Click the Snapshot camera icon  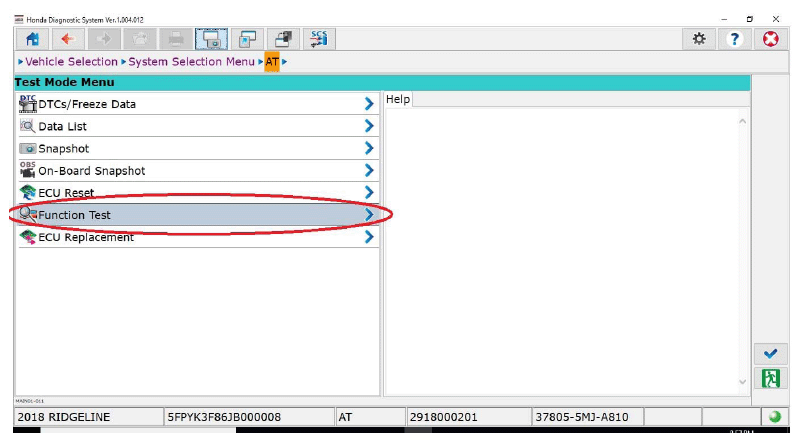[28, 149]
